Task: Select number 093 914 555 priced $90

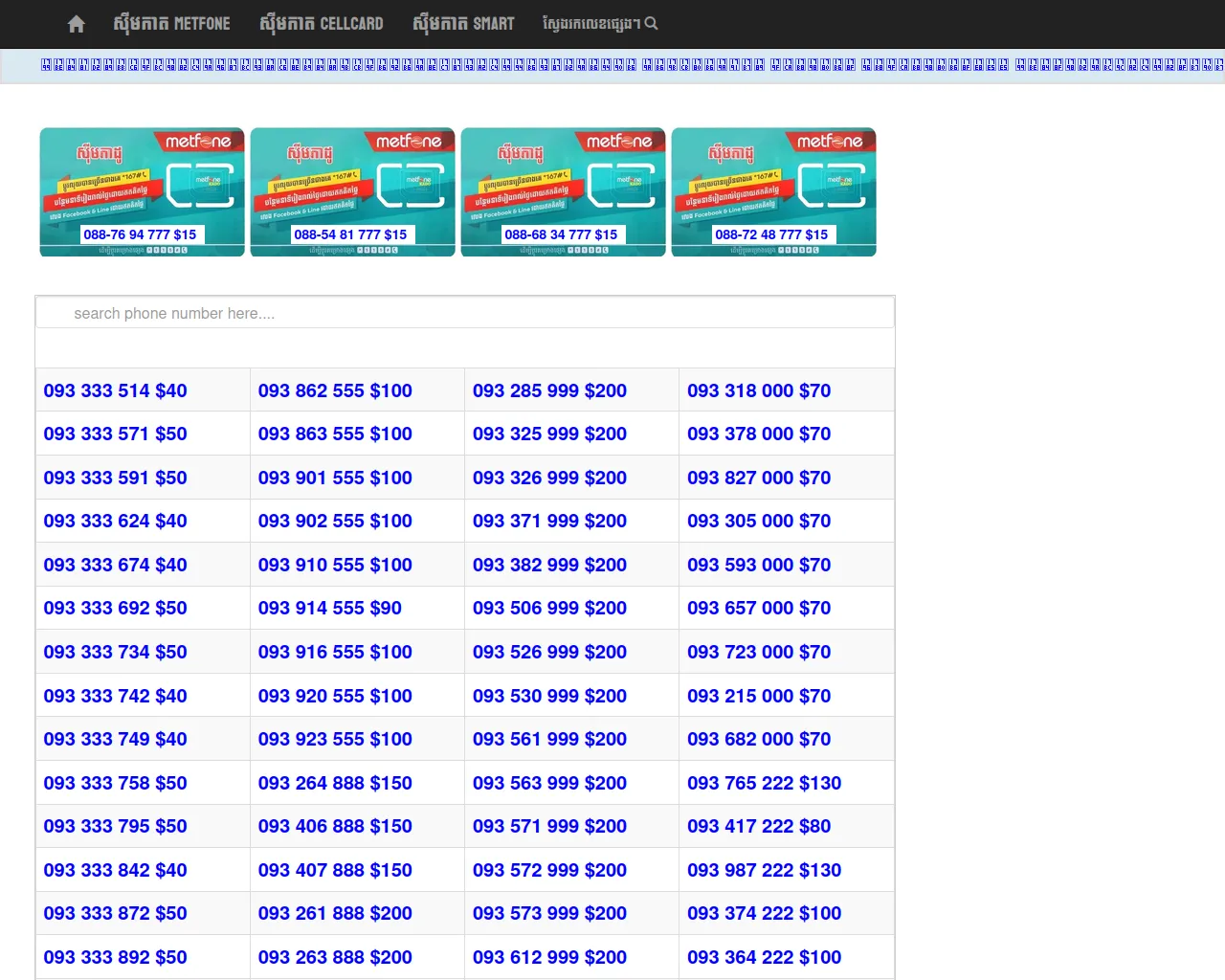Action: (x=328, y=608)
